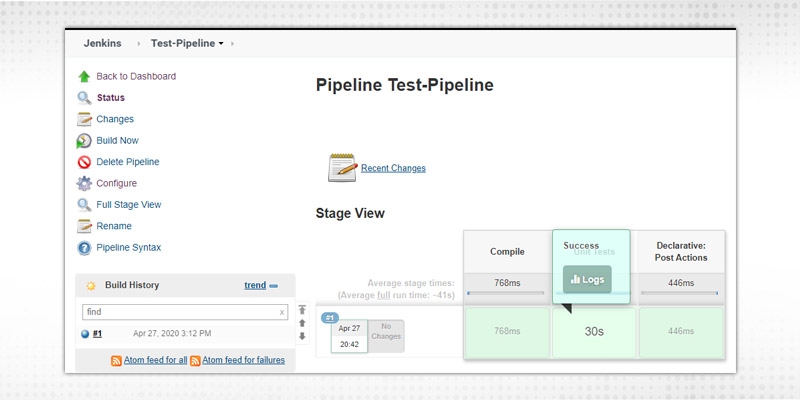Viewport: 800px width, 400px height.
Task: Jump to top of build history arrow
Action: pyautogui.click(x=302, y=310)
